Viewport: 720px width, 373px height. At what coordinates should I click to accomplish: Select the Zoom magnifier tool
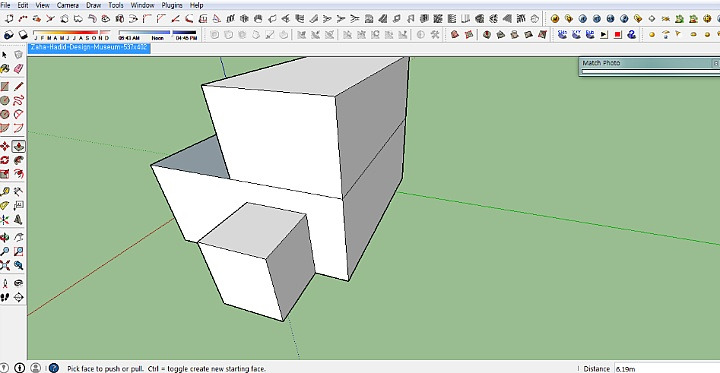5,251
